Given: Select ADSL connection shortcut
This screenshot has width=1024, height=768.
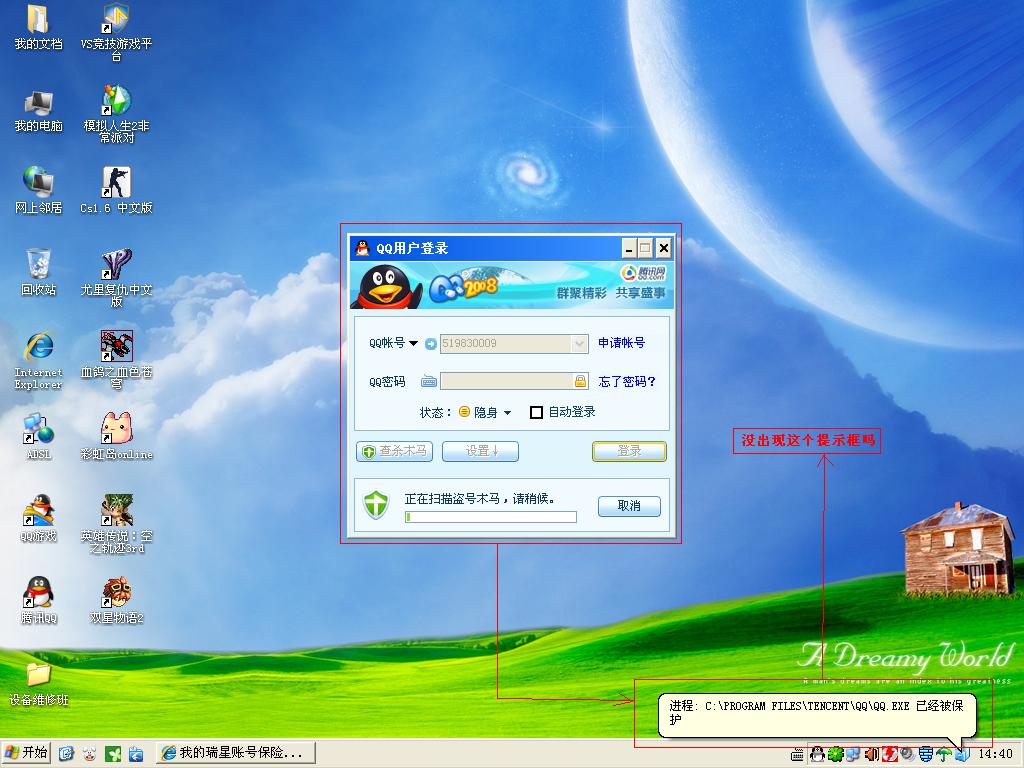Looking at the screenshot, I should 39,436.
